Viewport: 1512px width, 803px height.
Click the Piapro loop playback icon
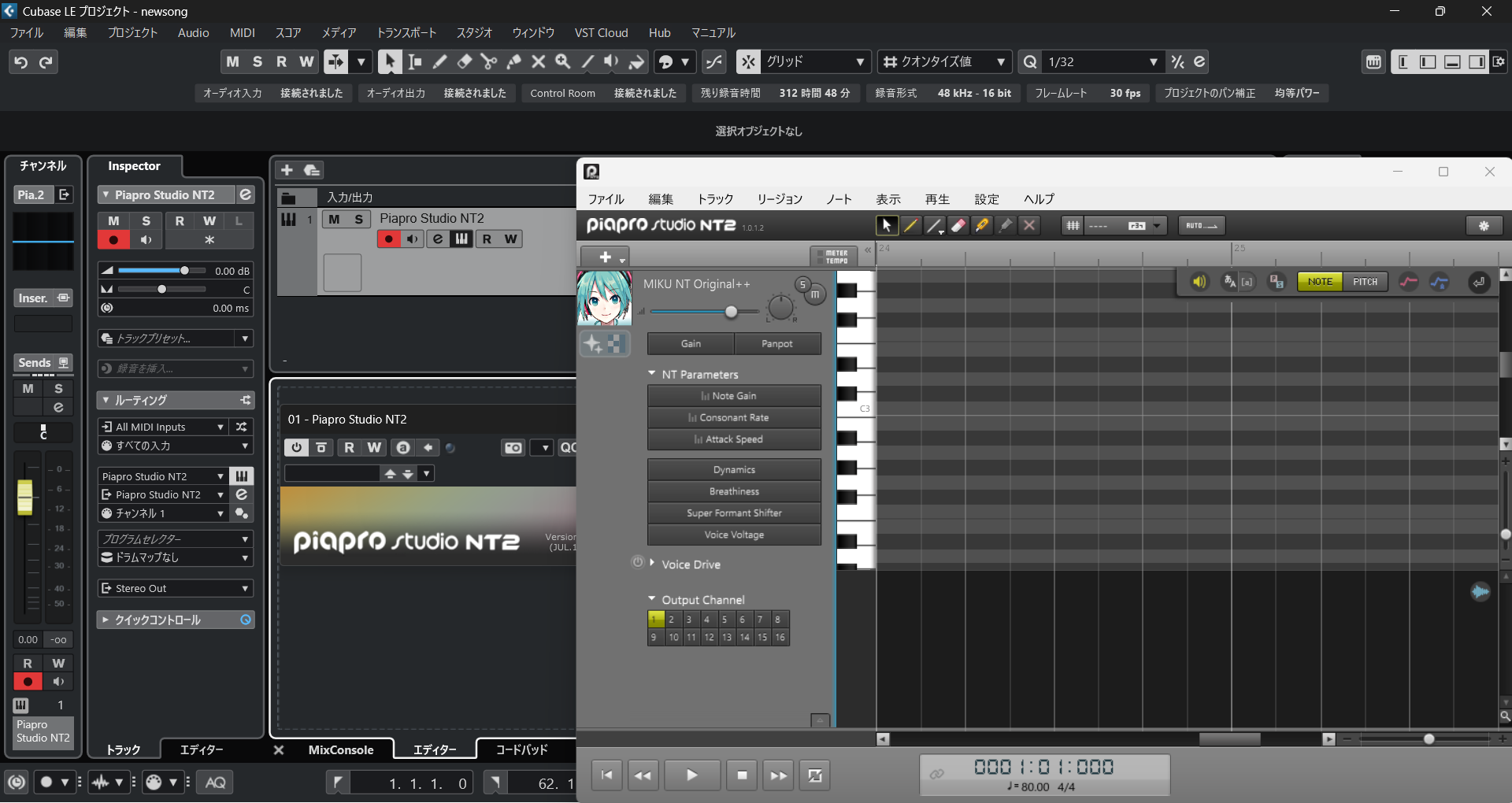(815, 775)
